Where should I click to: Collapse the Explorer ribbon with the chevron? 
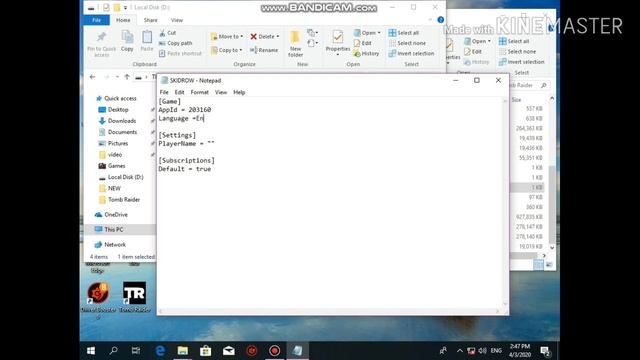coord(430,20)
